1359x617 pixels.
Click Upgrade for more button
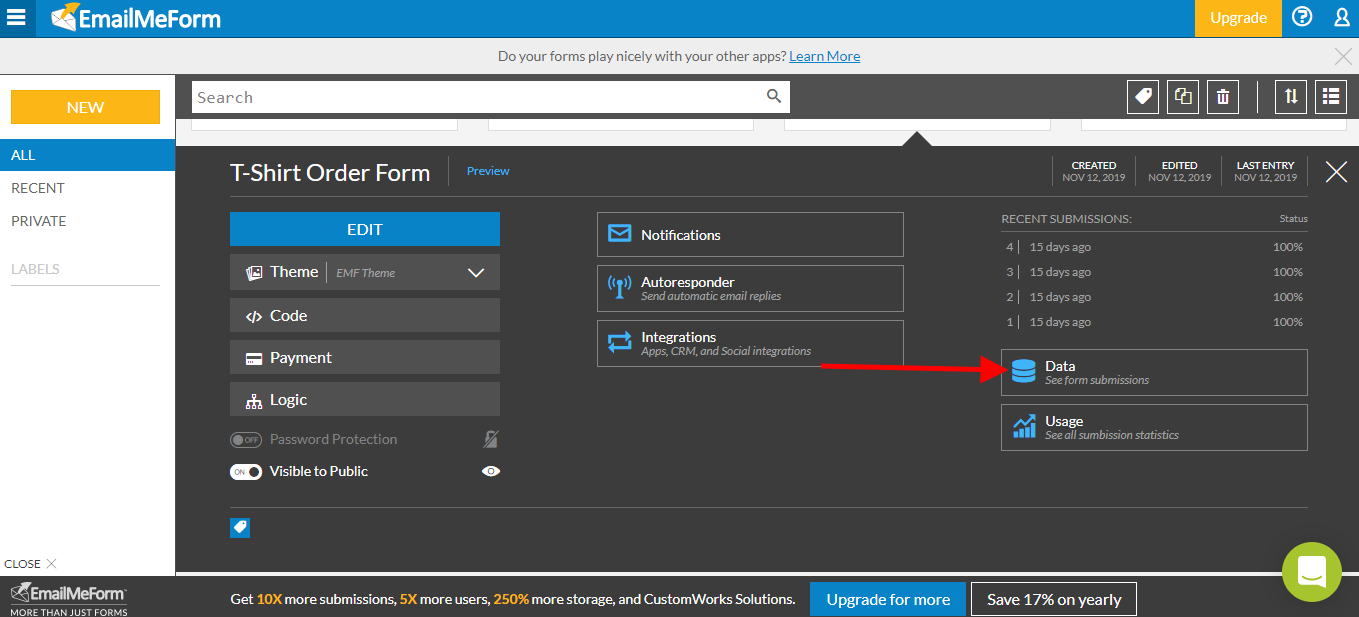[x=888, y=599]
